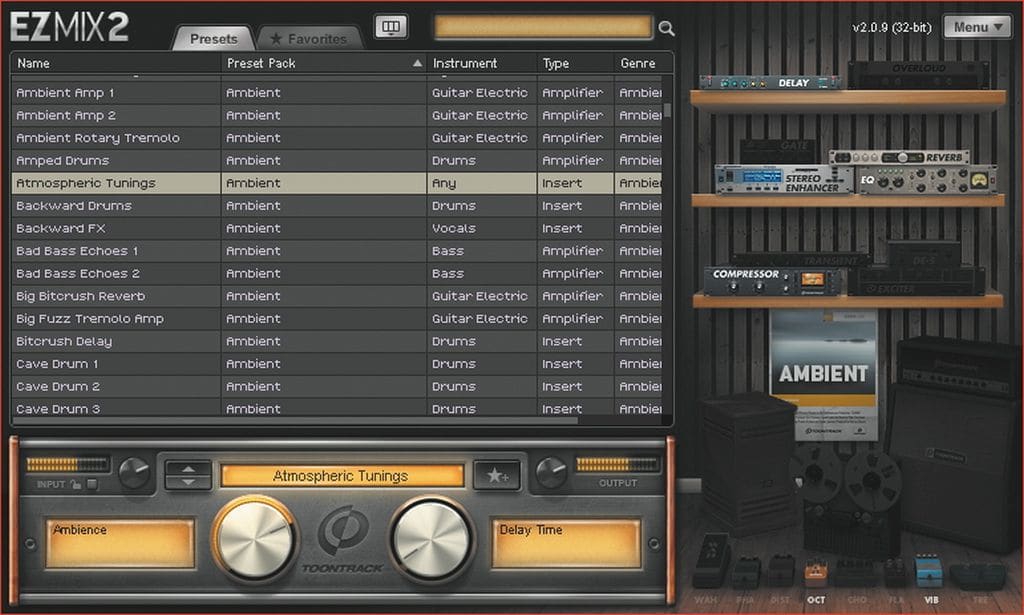The image size is (1024, 615).
Task: Select the Delay rack unit
Action: 771,83
